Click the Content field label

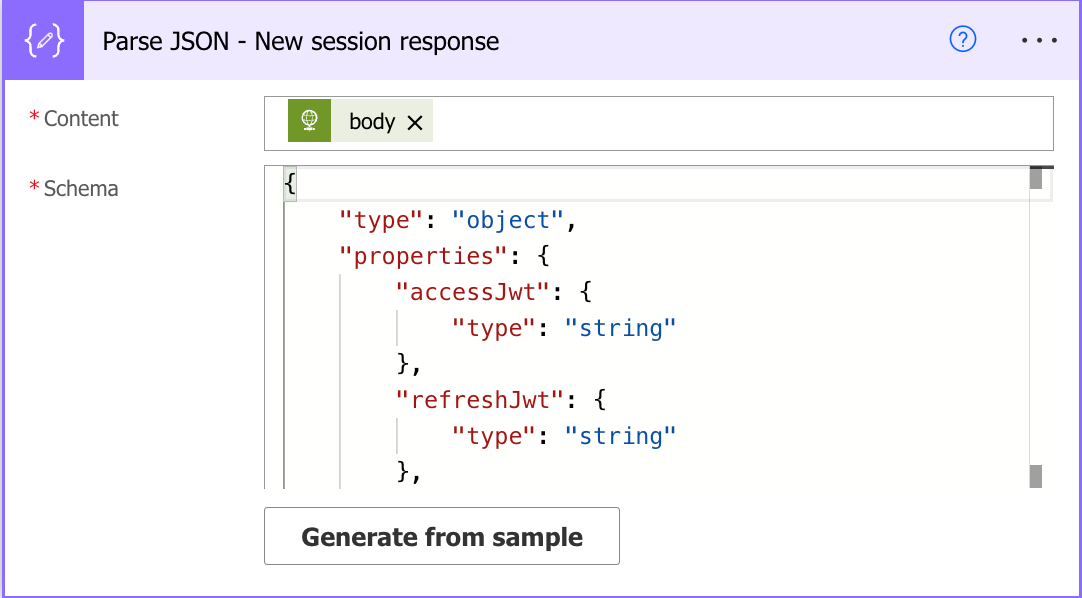pyautogui.click(x=80, y=119)
